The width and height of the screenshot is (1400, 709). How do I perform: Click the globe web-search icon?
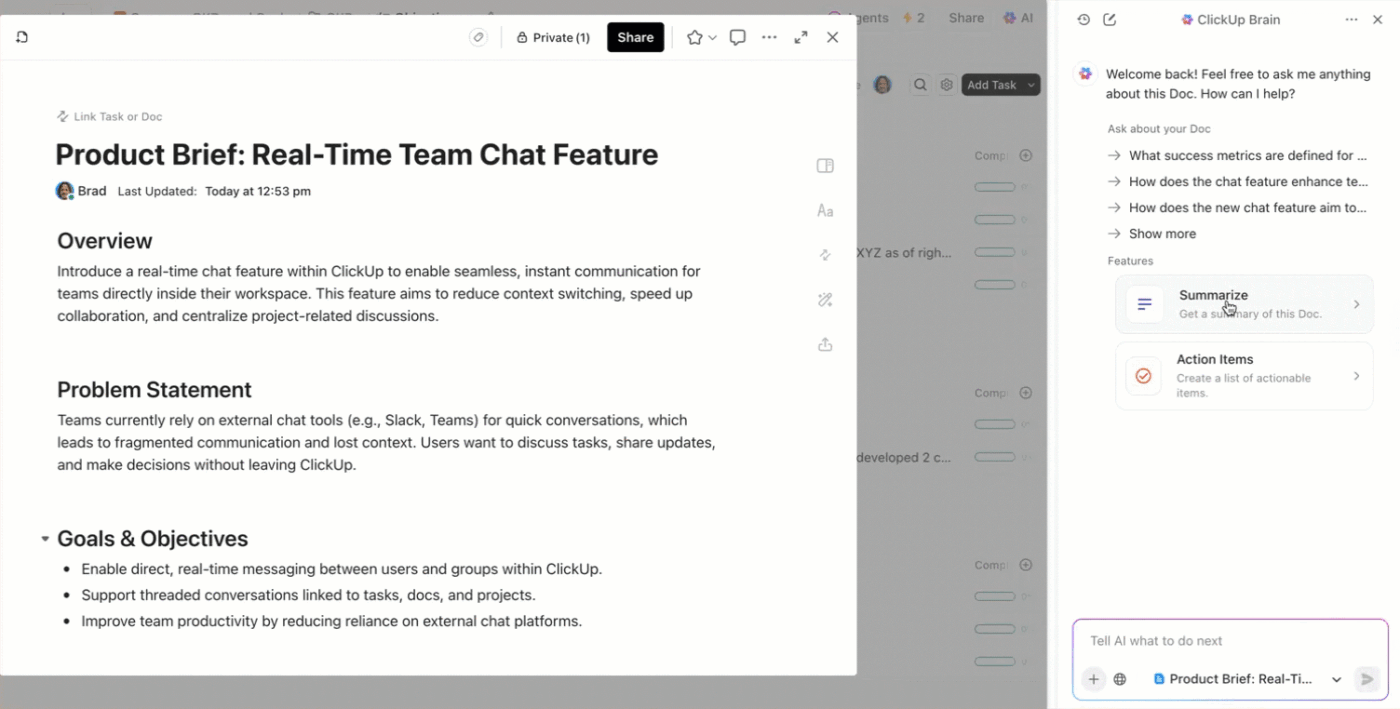(1120, 679)
